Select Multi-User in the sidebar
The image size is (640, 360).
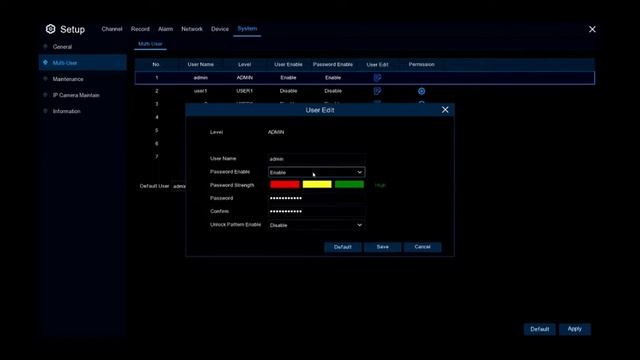(82, 63)
